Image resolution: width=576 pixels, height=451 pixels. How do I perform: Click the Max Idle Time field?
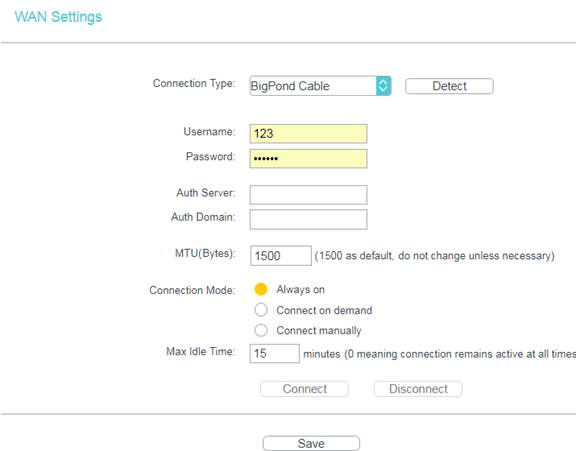pyautogui.click(x=274, y=353)
